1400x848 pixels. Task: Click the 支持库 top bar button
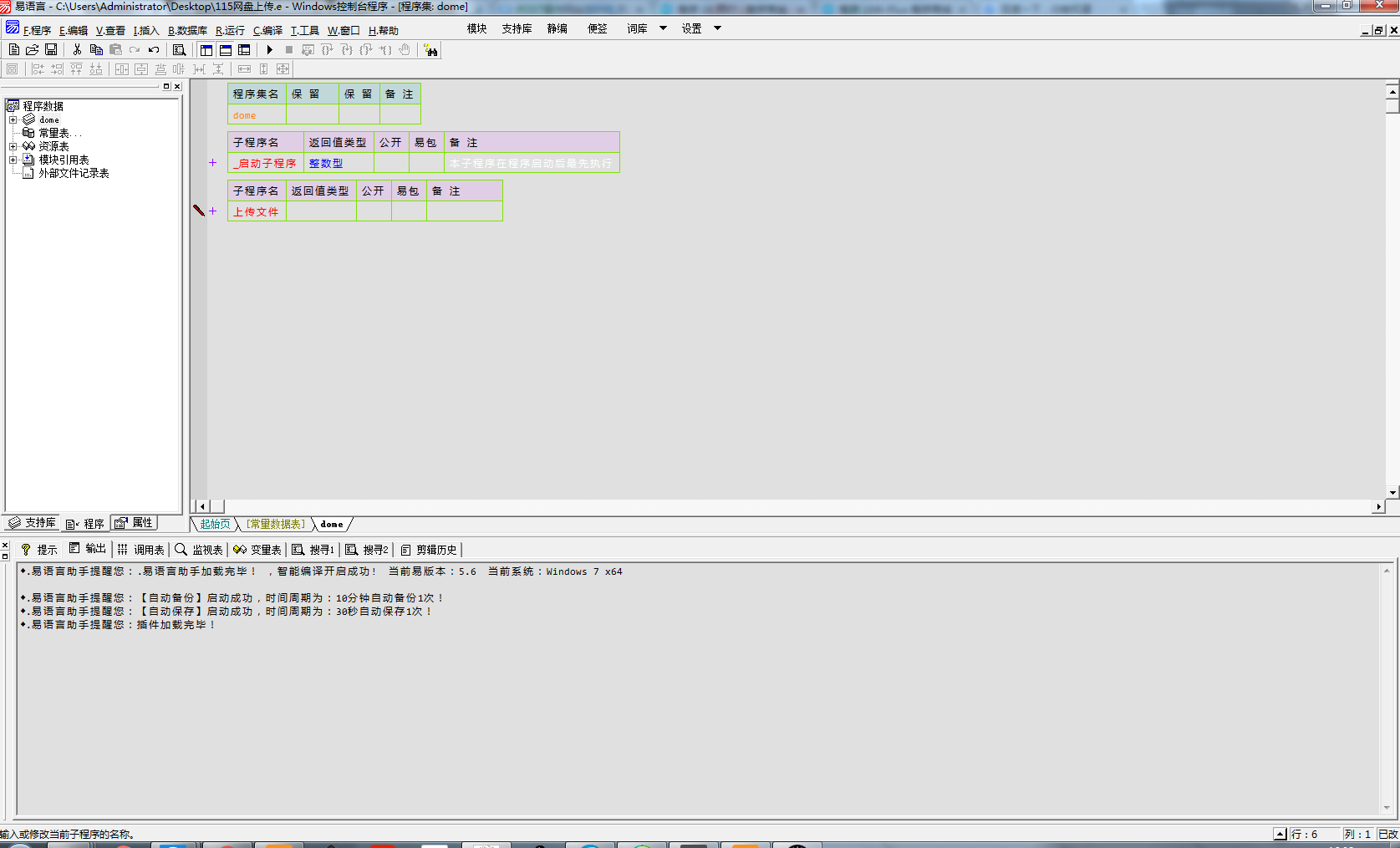[x=517, y=28]
